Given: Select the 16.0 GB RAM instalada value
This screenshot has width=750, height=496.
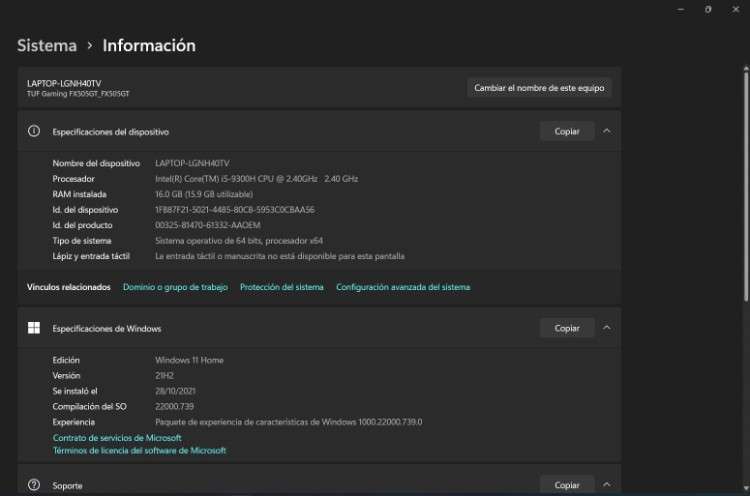Looking at the screenshot, I should (x=204, y=194).
